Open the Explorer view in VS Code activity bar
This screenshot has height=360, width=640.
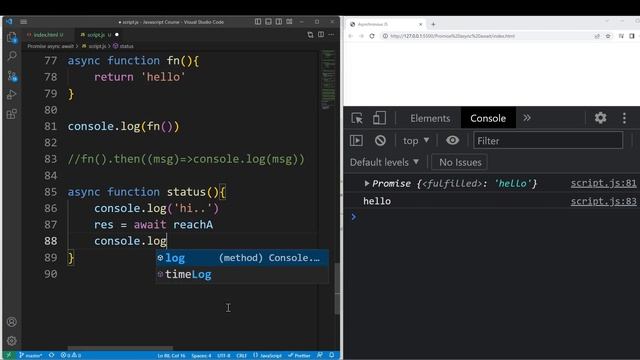click(x=12, y=38)
